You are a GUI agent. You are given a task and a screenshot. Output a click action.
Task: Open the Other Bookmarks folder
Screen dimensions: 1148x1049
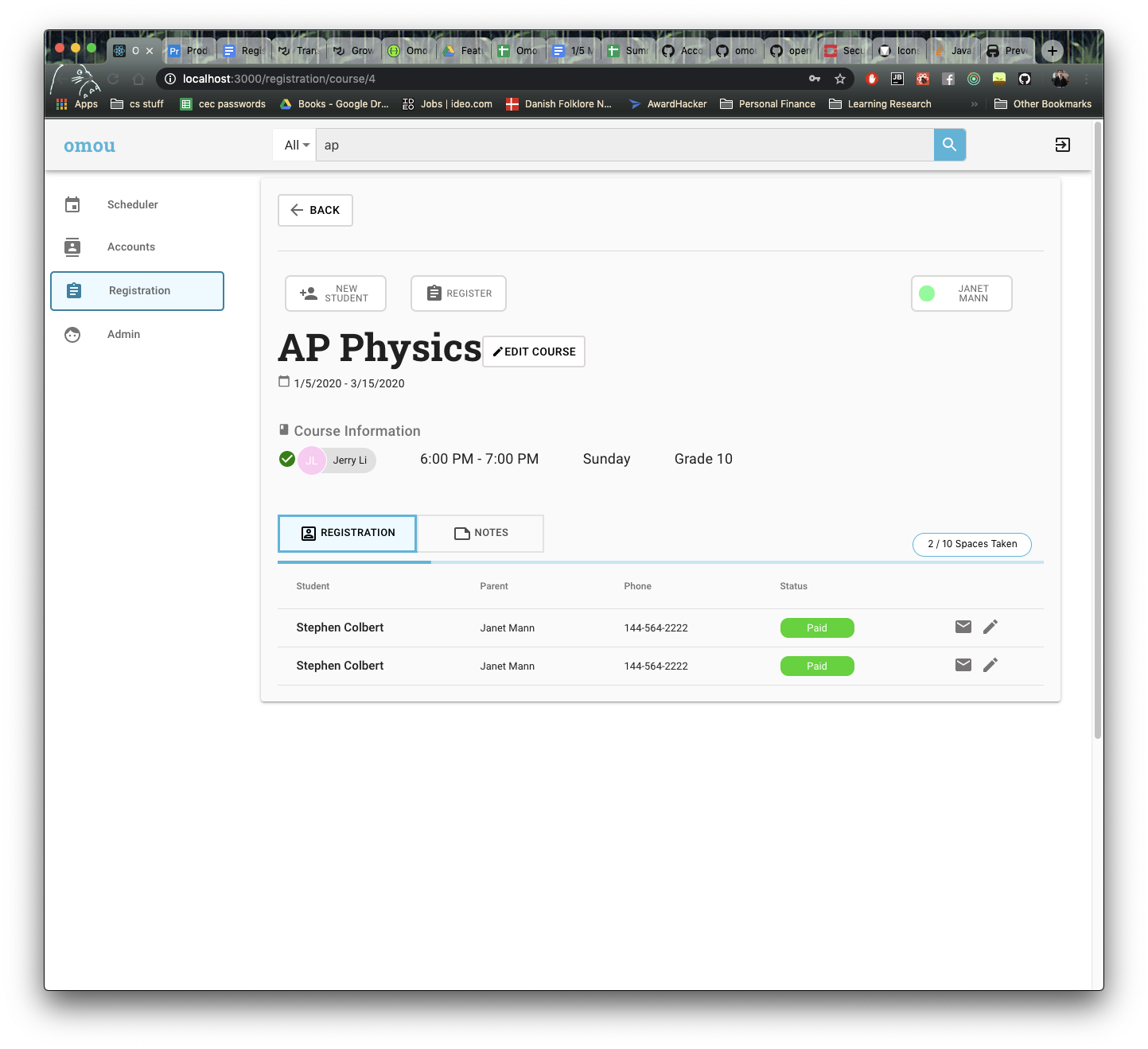click(1043, 104)
